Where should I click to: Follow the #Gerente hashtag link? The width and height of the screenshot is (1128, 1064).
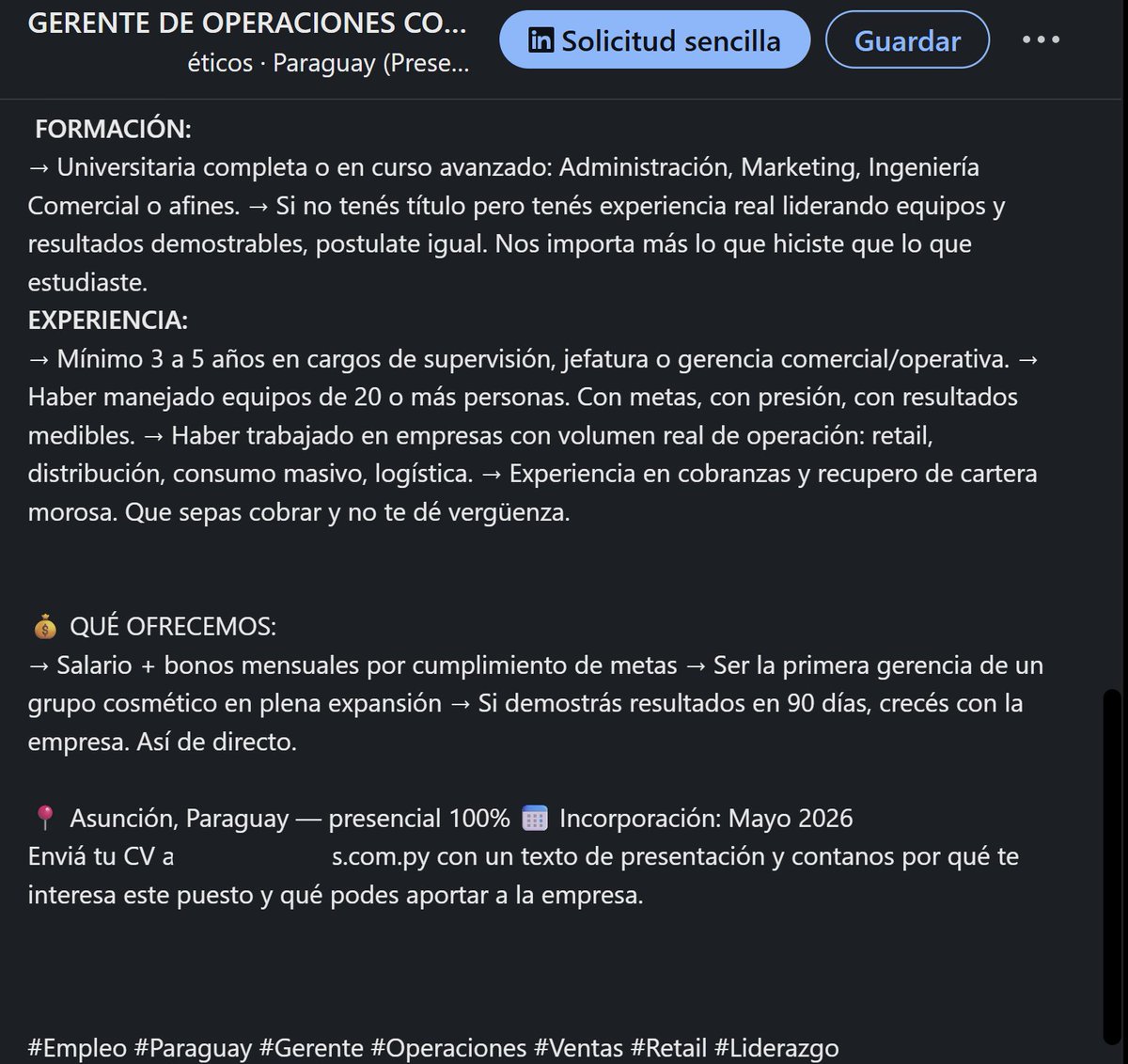311,1047
